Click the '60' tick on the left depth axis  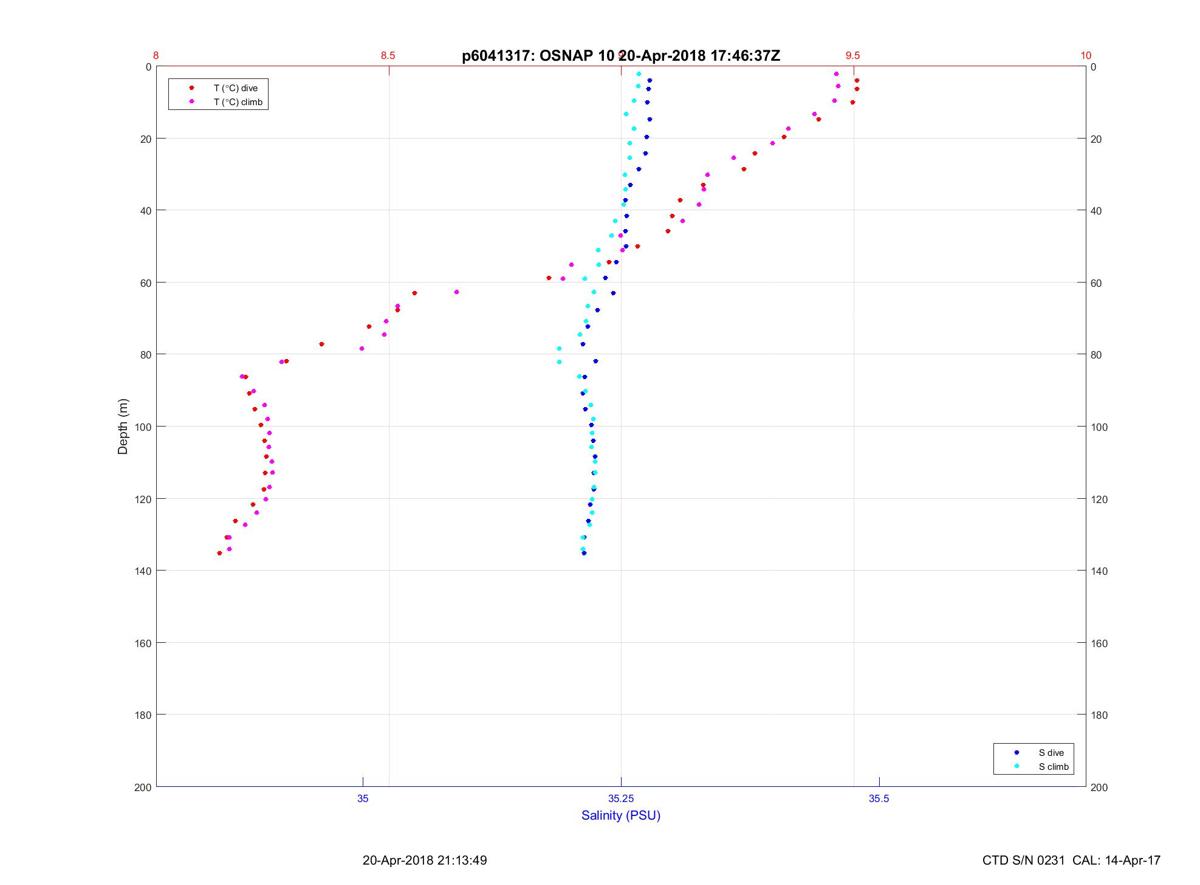click(145, 283)
